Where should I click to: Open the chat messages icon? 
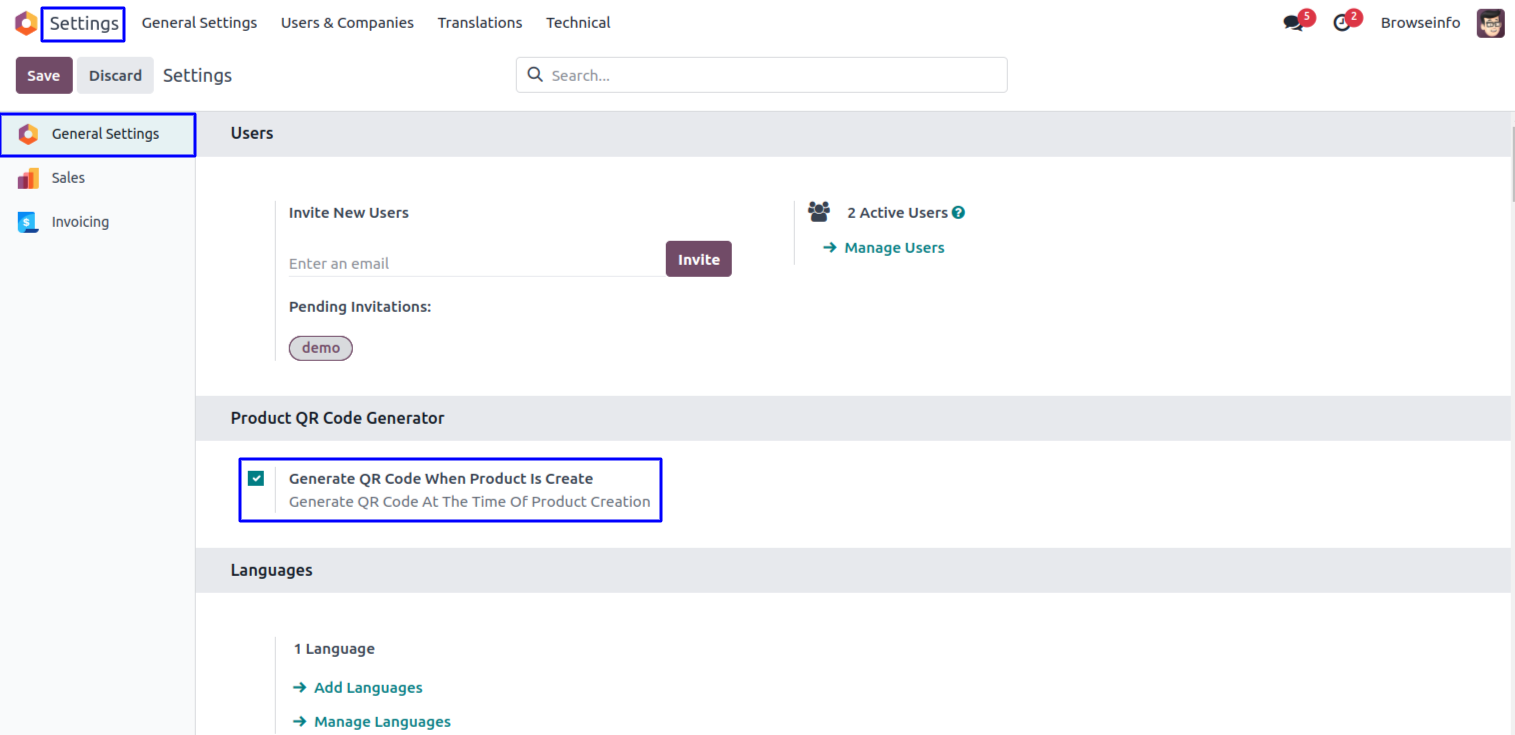point(1294,23)
